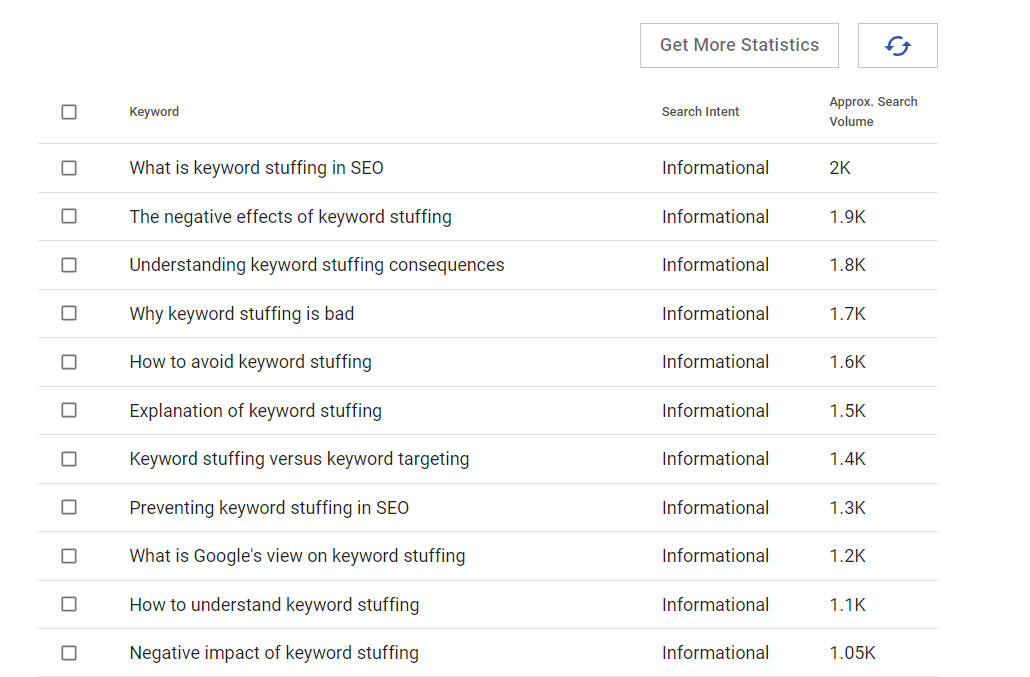
Task: Tick 'Keyword stuffing versus keyword targeting' checkbox
Action: pyautogui.click(x=69, y=459)
